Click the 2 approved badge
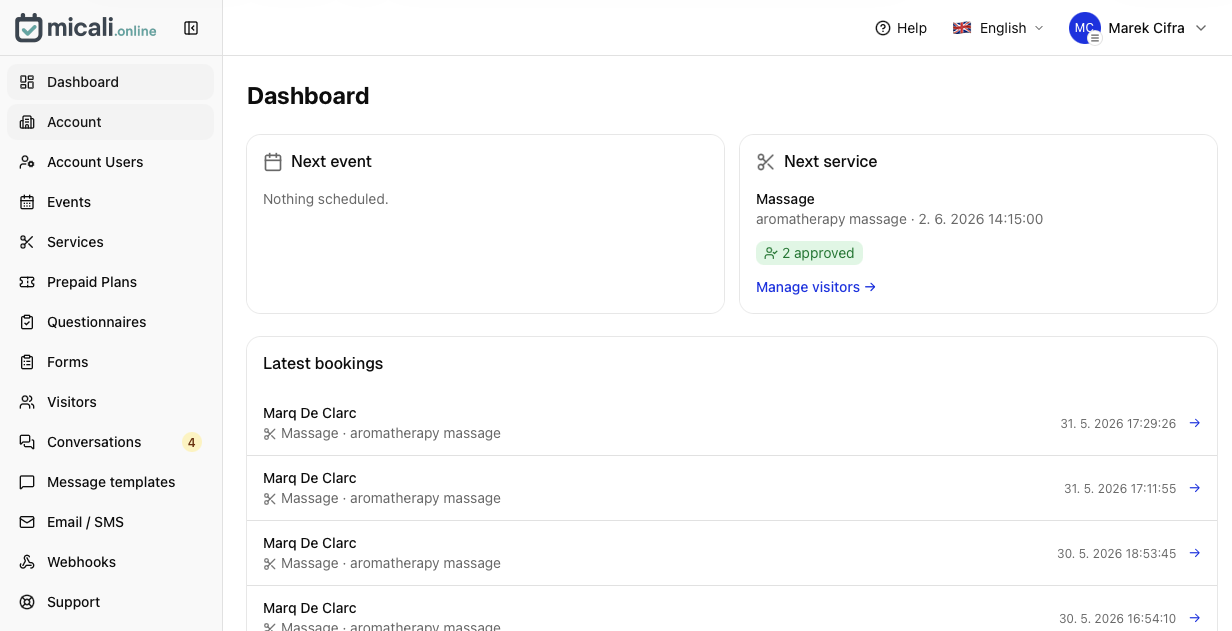This screenshot has height=631, width=1232. click(809, 253)
